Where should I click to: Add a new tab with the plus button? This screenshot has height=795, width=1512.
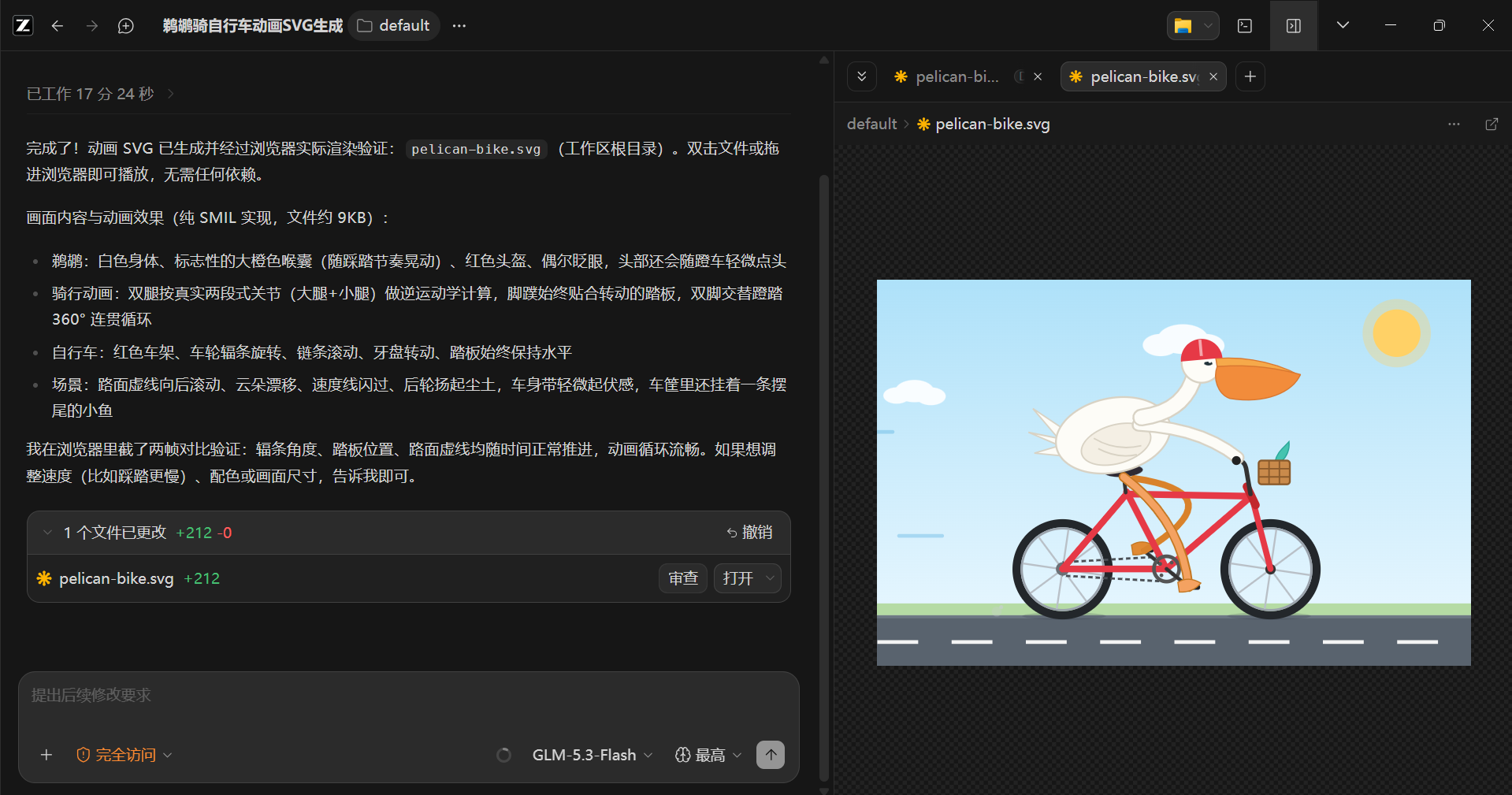click(1250, 76)
